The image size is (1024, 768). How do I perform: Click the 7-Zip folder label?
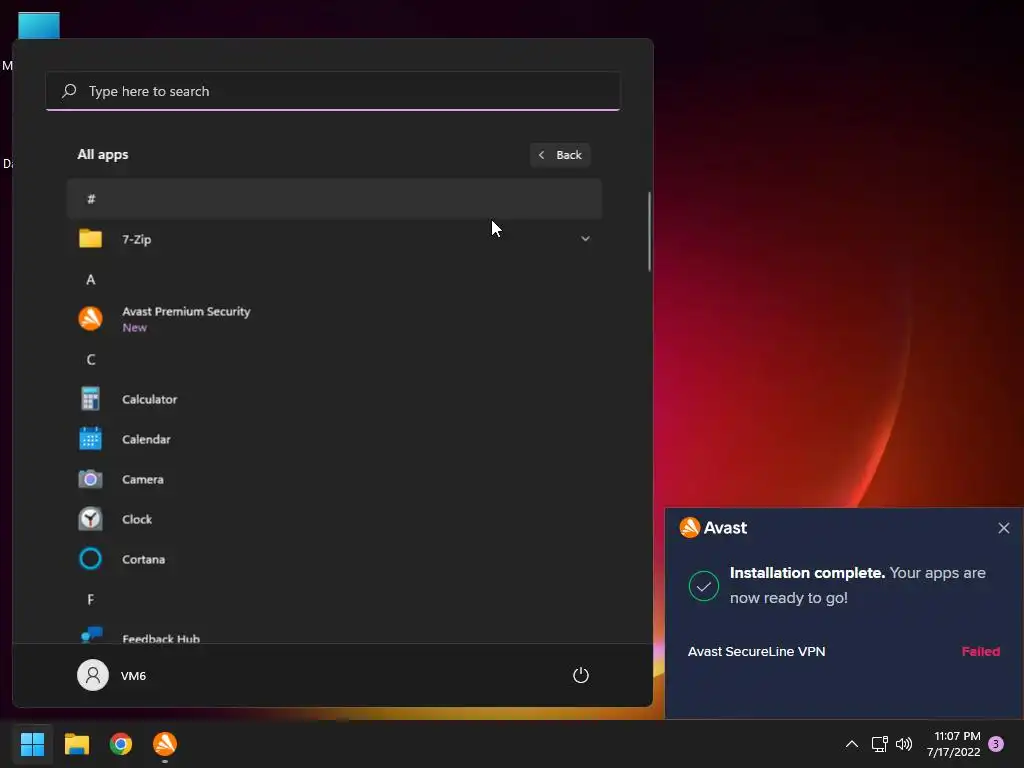[x=136, y=239]
